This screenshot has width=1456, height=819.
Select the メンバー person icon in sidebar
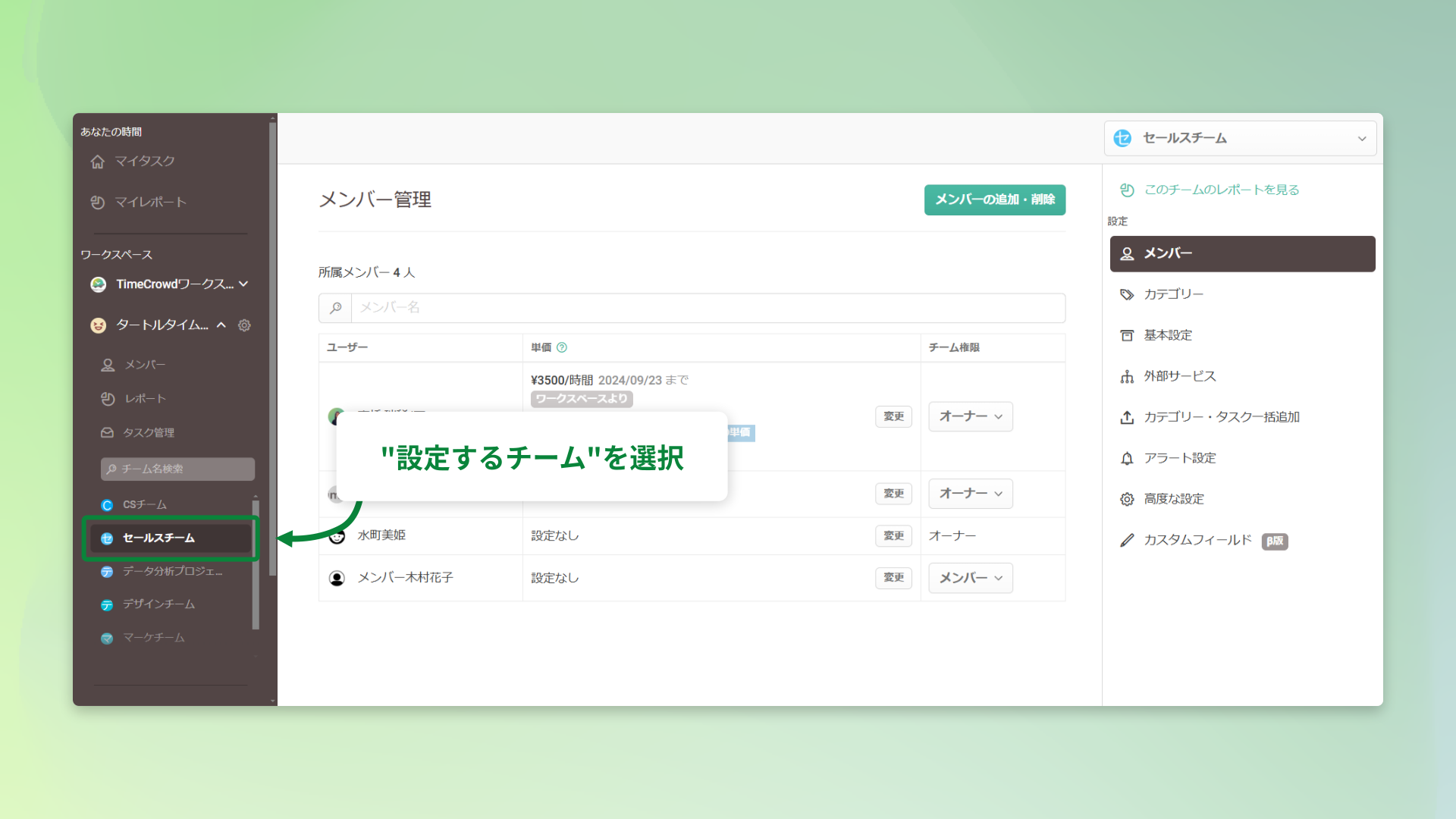coord(109,364)
